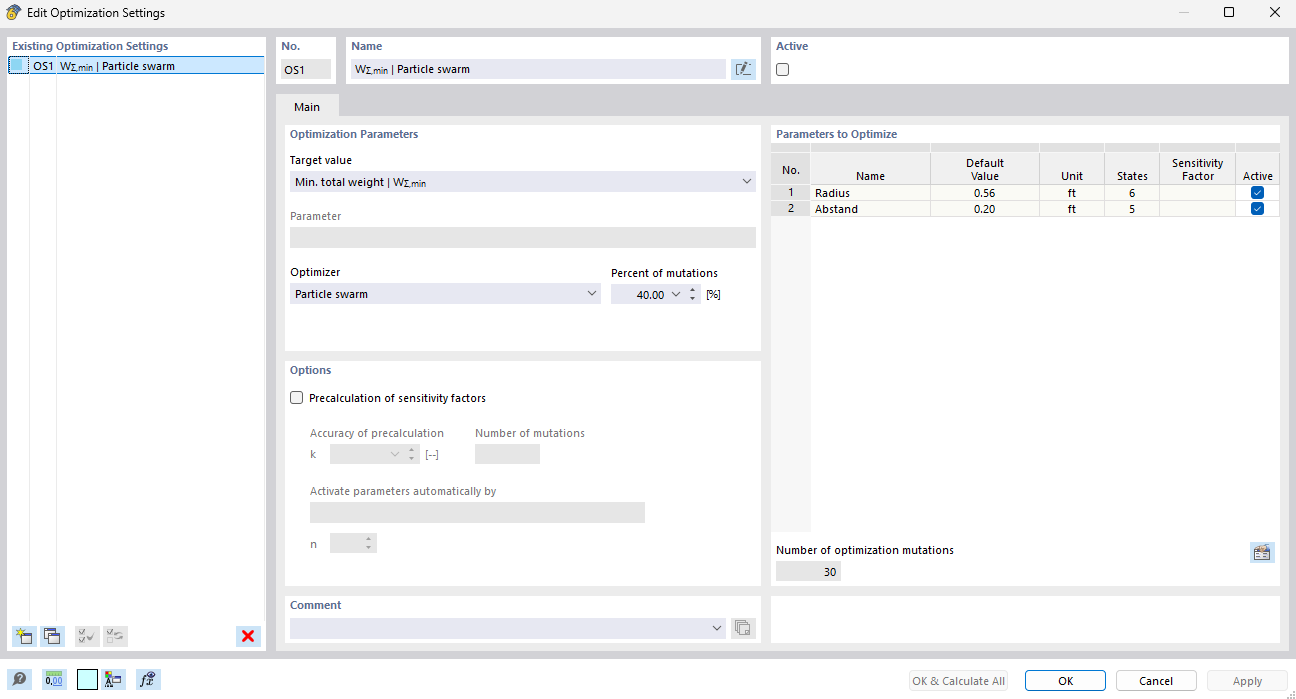1296x699 pixels.
Task: Delete the OS1 optimization setting
Action: point(248,636)
